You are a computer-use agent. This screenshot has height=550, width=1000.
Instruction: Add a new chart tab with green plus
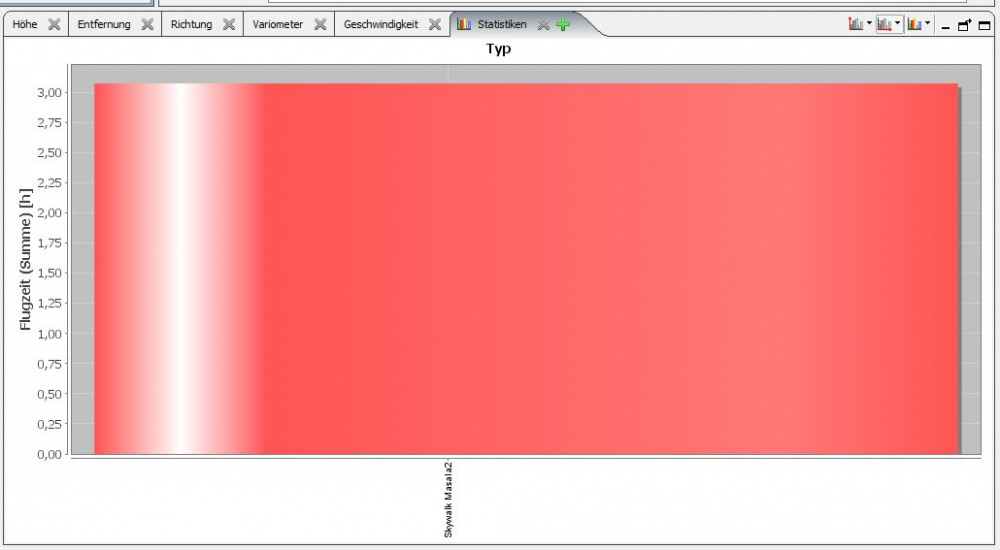point(562,24)
